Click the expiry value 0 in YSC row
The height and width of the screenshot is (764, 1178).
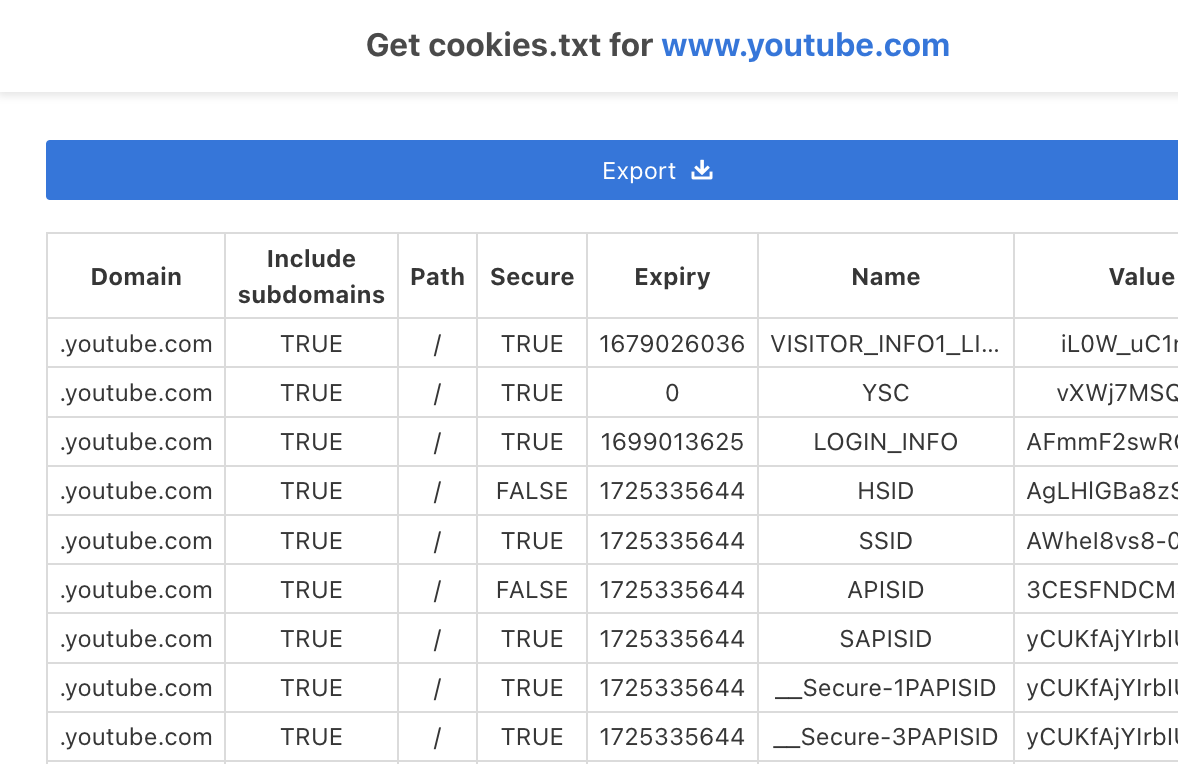672,392
